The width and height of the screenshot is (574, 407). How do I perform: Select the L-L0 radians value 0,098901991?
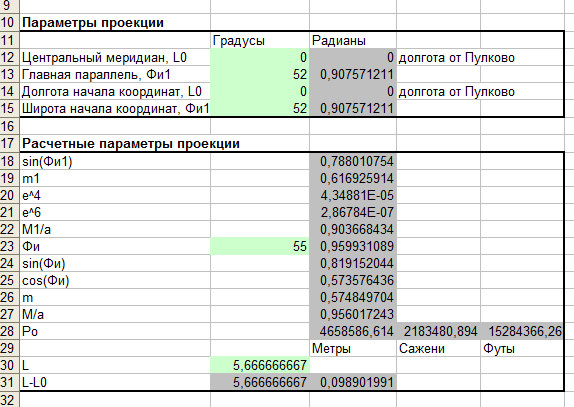[x=353, y=382]
